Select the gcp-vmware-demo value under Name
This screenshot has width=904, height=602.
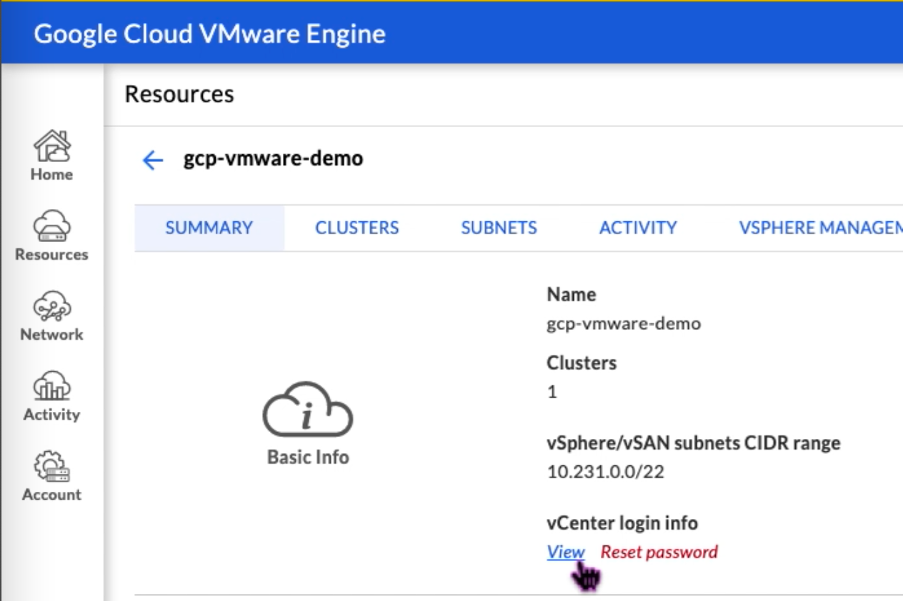pyautogui.click(x=624, y=323)
